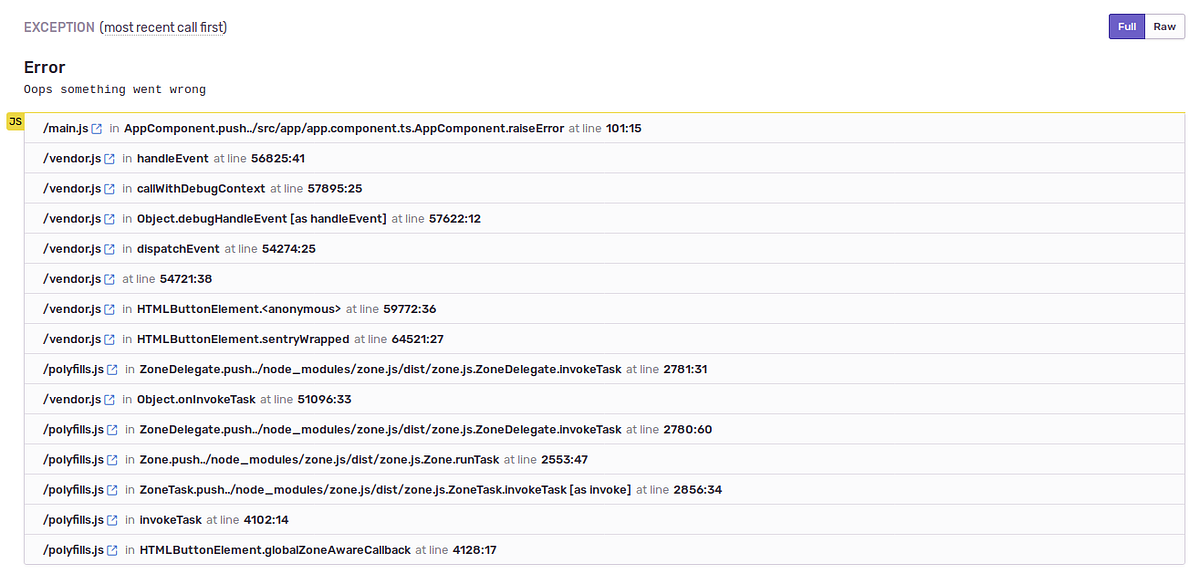Viewport: 1200px width, 574px height.
Task: Expand the globalZoneAwareCallback frame
Action: click(604, 550)
